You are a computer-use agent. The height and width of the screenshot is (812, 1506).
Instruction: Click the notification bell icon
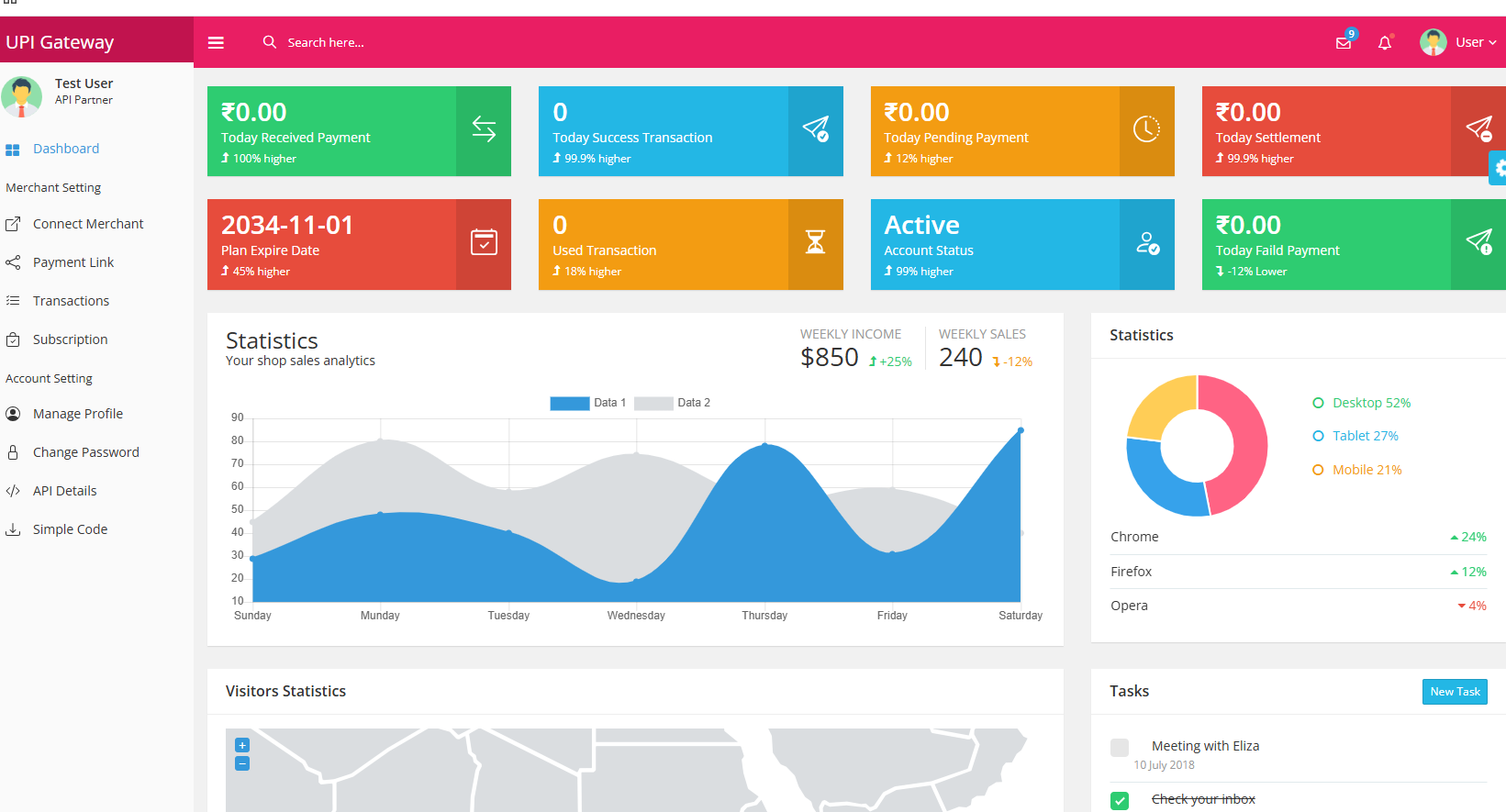click(1385, 43)
